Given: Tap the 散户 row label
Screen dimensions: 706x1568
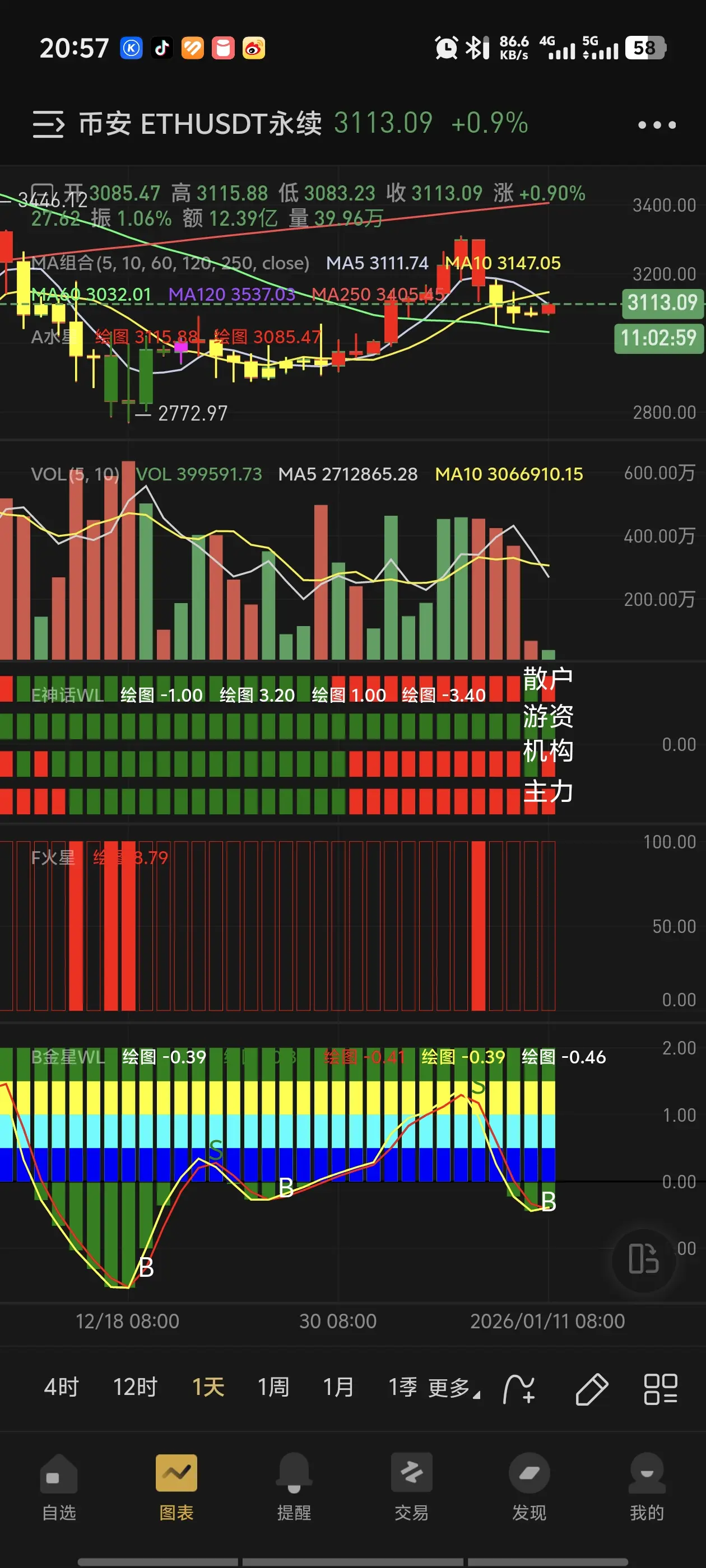Looking at the screenshot, I should click(548, 679).
